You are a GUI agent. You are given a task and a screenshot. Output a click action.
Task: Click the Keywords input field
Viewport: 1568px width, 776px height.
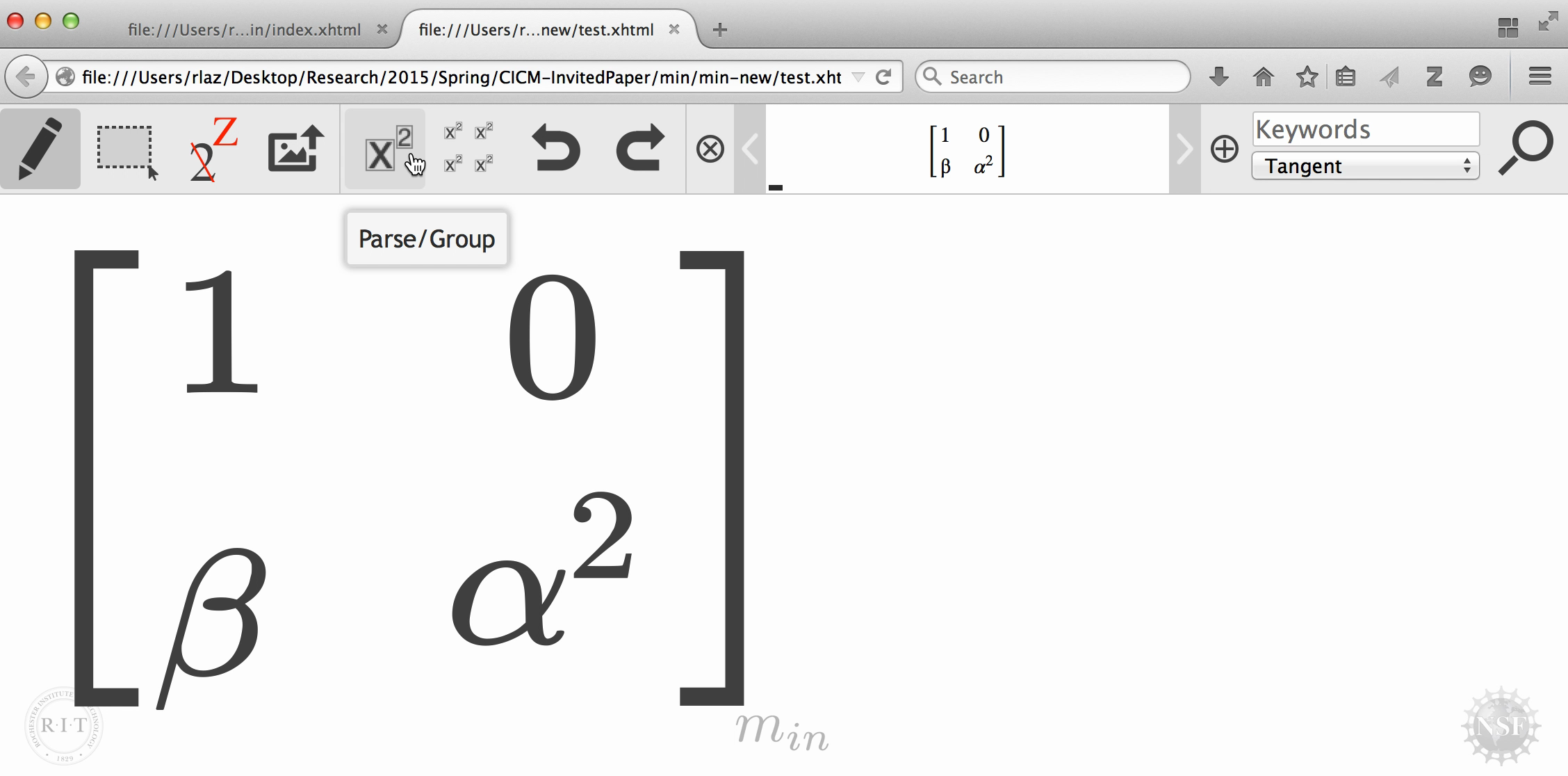click(x=1365, y=129)
